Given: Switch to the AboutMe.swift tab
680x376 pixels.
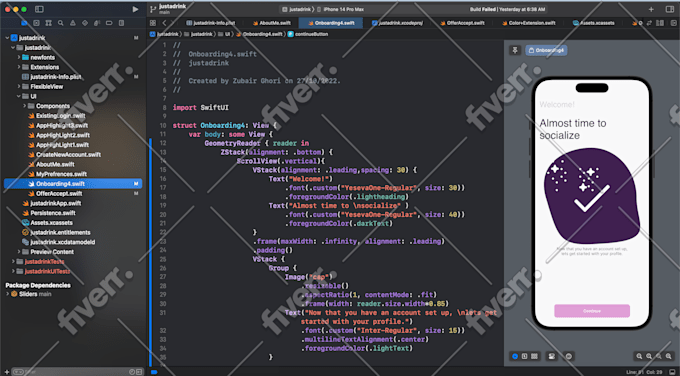Looking at the screenshot, I should 272,23.
